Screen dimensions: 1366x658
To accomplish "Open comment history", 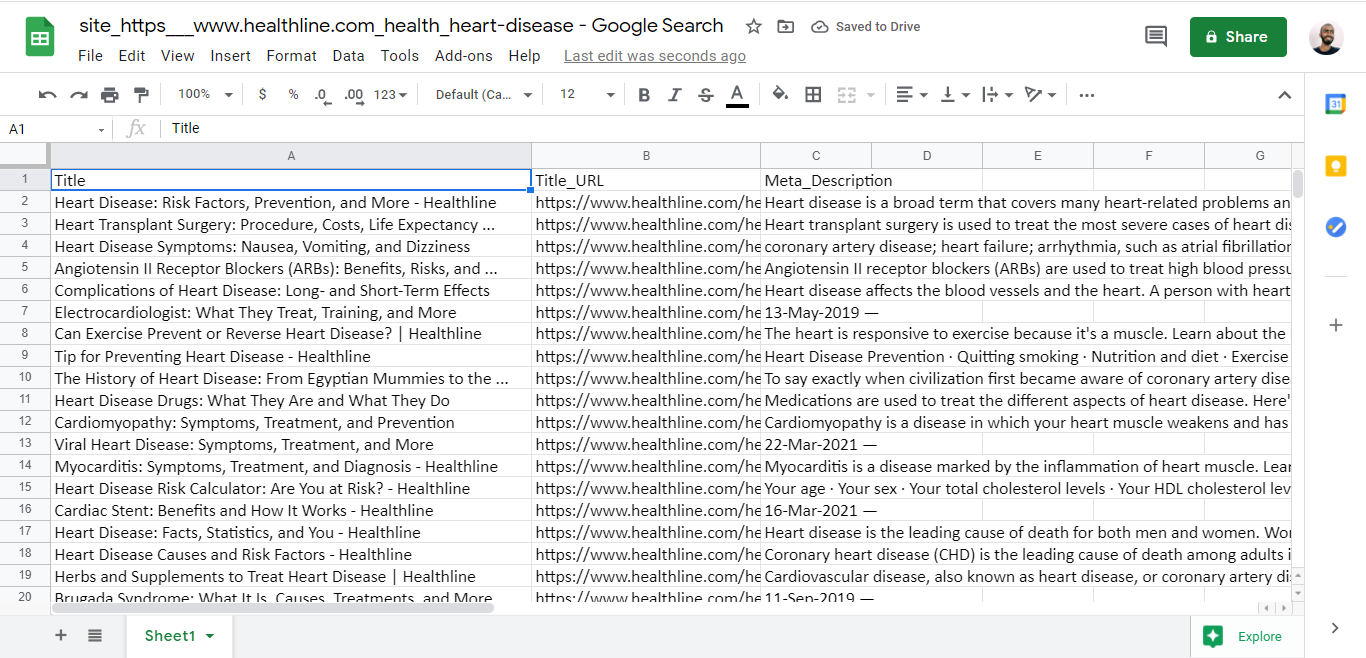I will (1155, 37).
